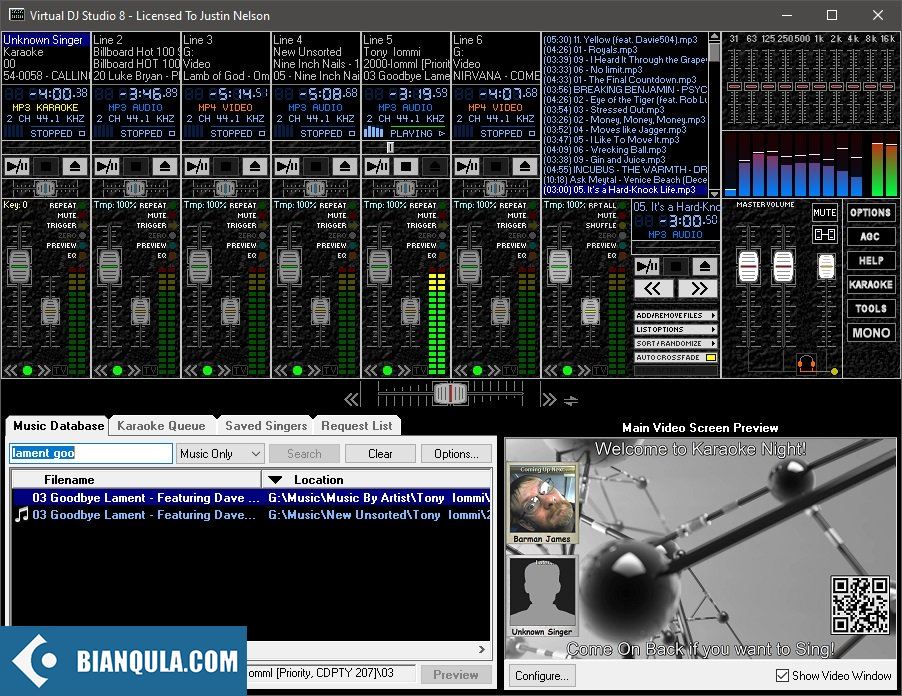Click the green status dot on Line 3 strip
The image size is (902, 696).
(x=207, y=370)
